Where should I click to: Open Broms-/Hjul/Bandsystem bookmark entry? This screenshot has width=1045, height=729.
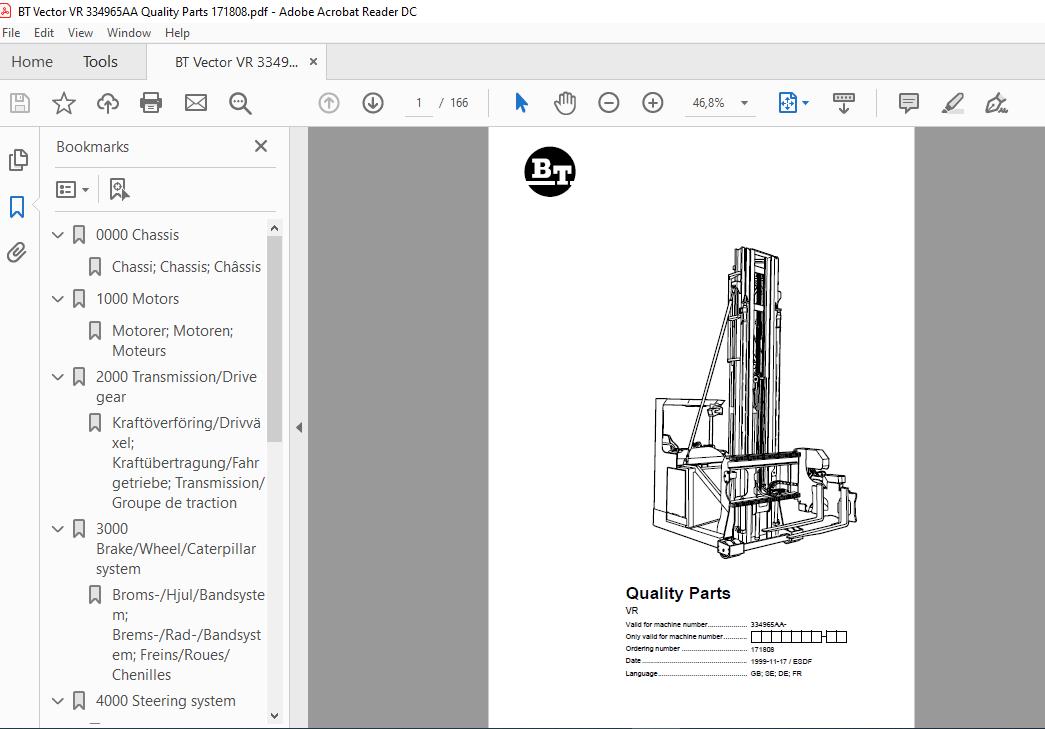189,634
